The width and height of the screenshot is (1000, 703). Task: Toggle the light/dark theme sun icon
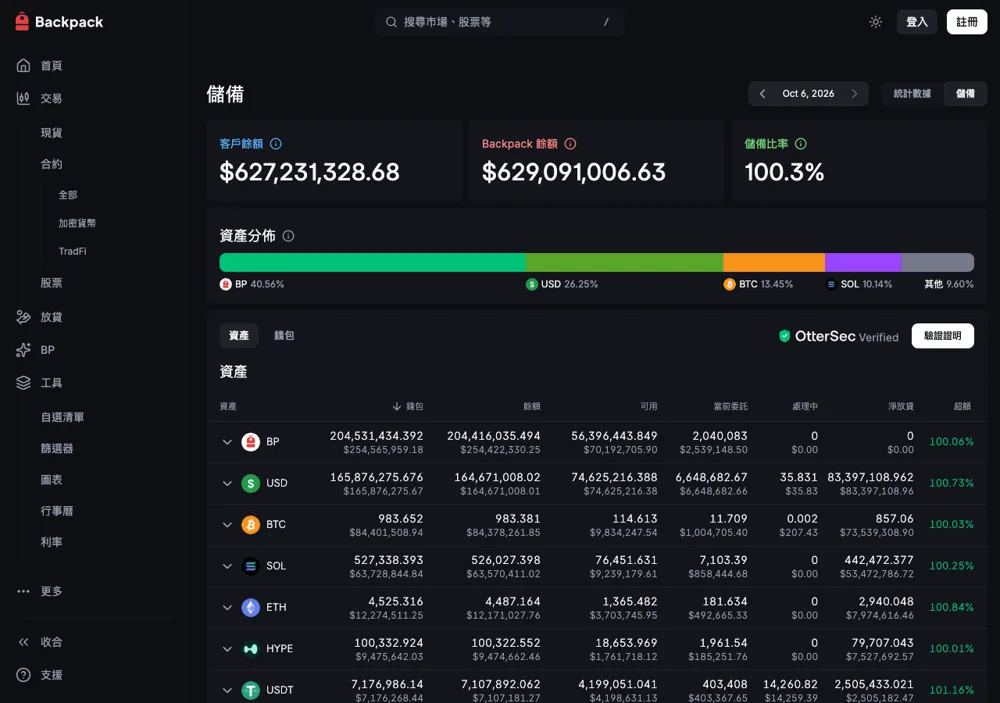coord(876,22)
